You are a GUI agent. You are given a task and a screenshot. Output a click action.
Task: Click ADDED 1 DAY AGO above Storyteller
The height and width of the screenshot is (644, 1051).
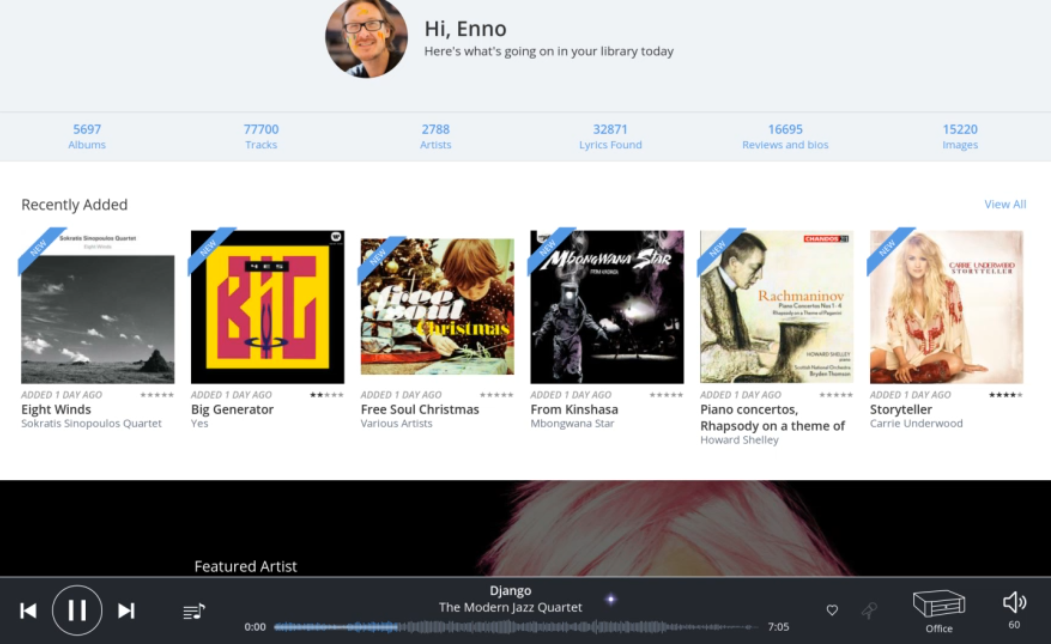[910, 395]
